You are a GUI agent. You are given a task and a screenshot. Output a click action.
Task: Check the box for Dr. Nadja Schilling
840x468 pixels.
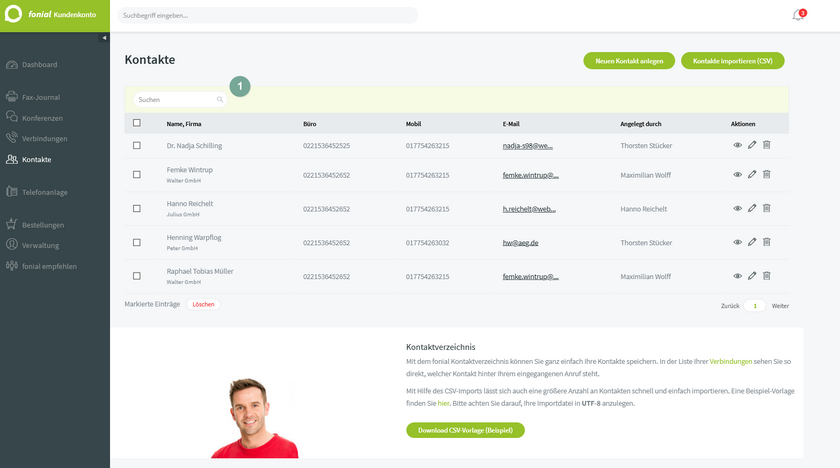click(137, 146)
